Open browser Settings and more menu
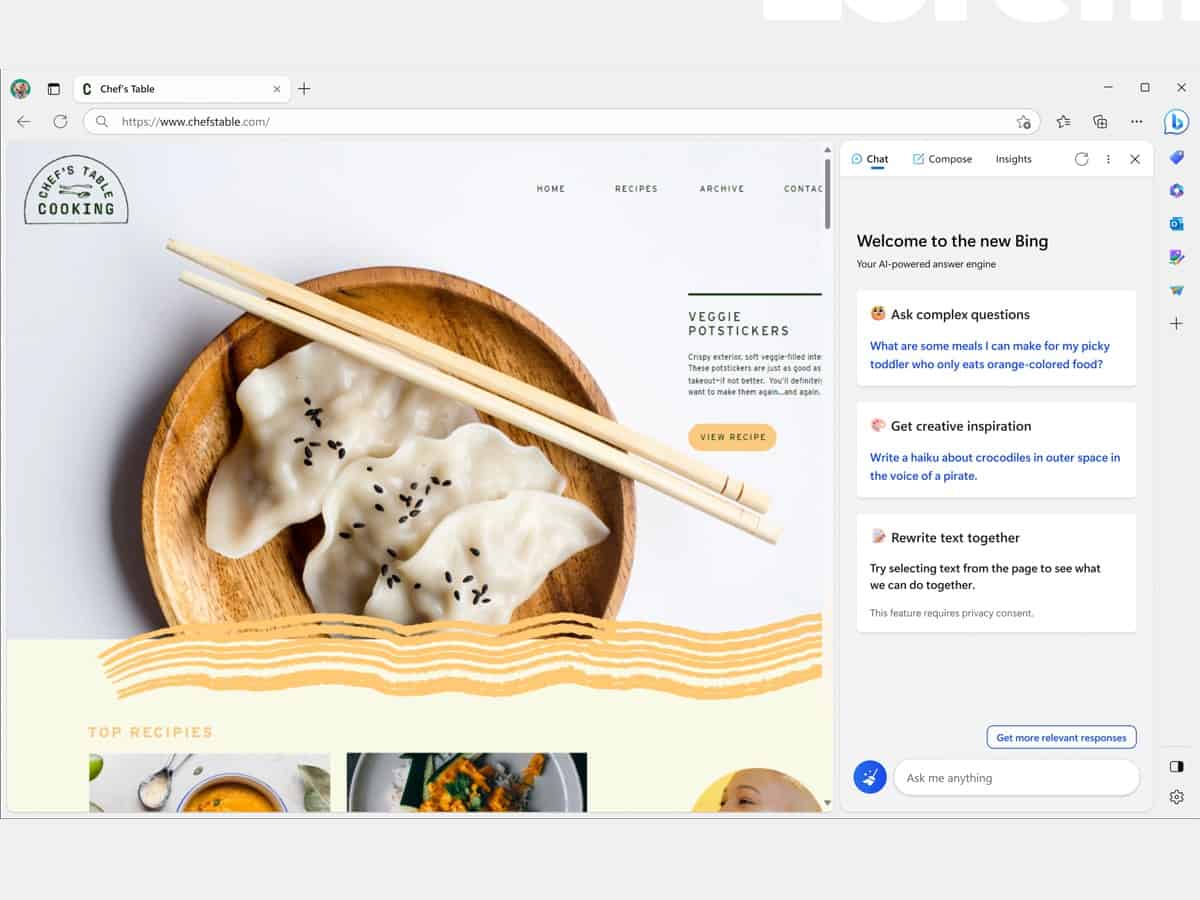1200x900 pixels. click(x=1136, y=121)
